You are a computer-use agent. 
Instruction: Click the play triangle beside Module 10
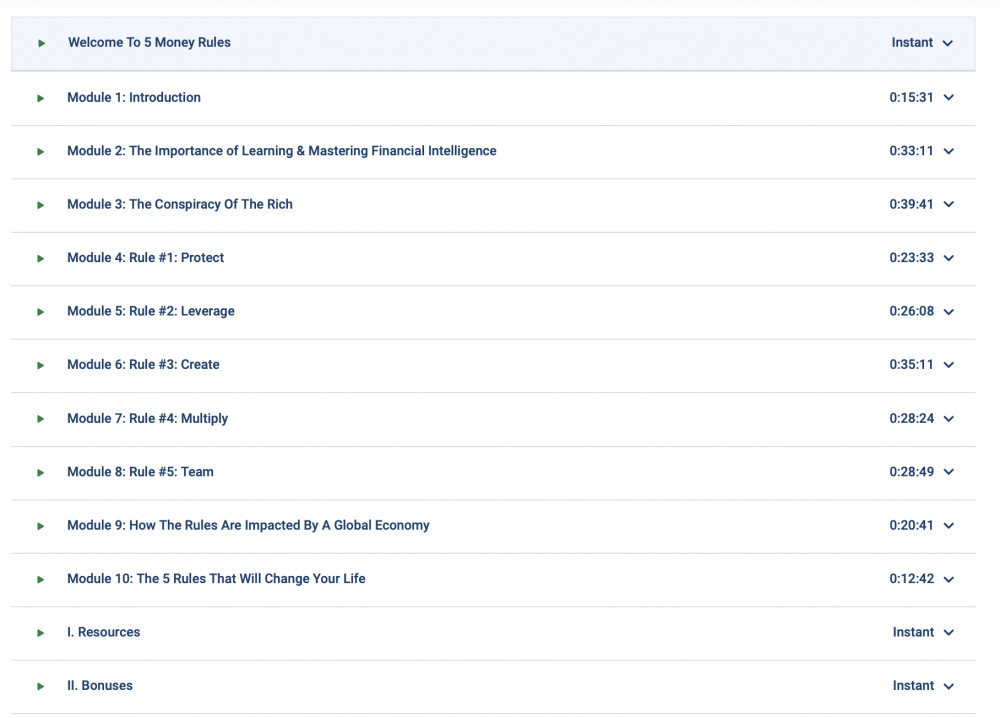[41, 580]
